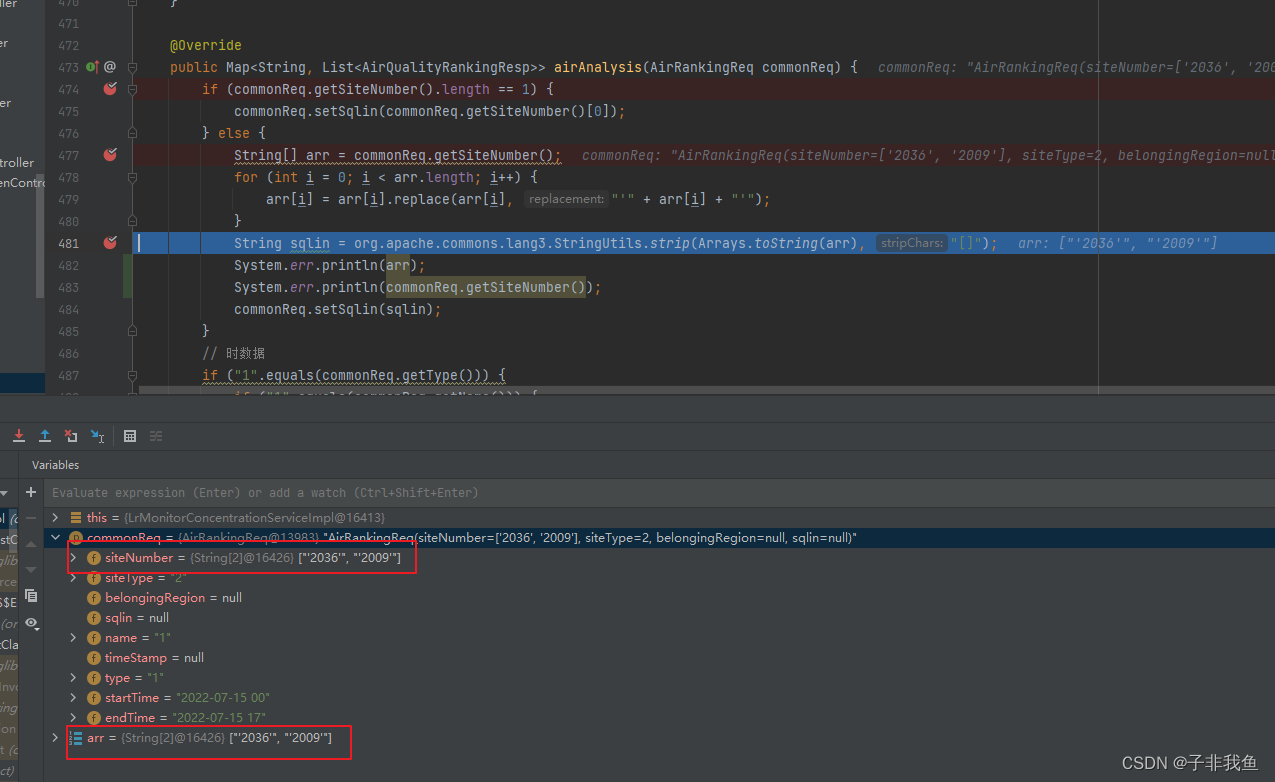The height and width of the screenshot is (782, 1275).
Task: Click the array icon beside arr variable
Action: pyautogui.click(x=76, y=738)
